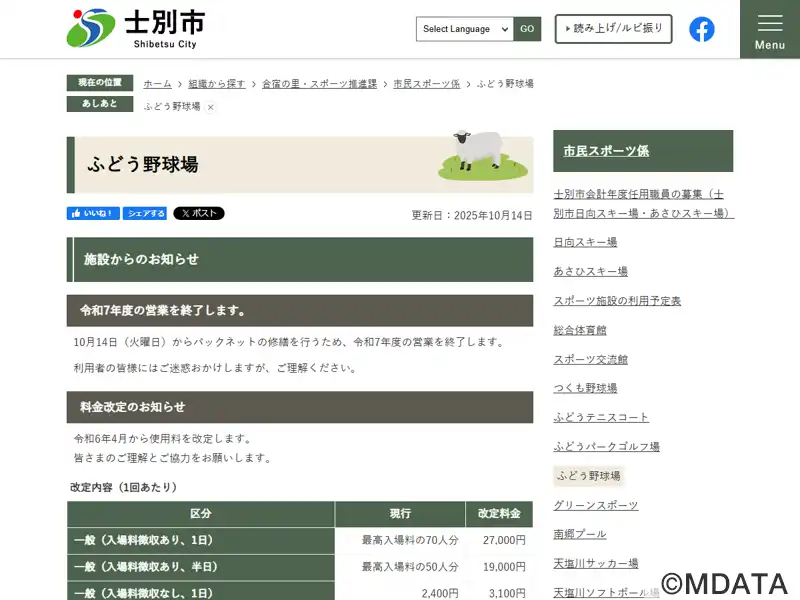Select 日向スキー場 in the sidebar

click(x=585, y=242)
